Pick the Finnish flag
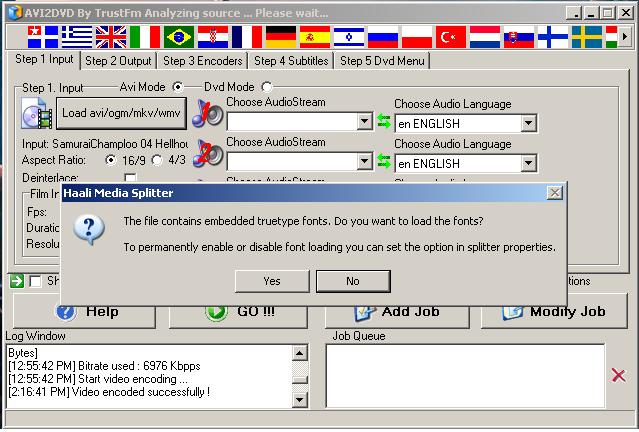The width and height of the screenshot is (639, 432). point(553,37)
